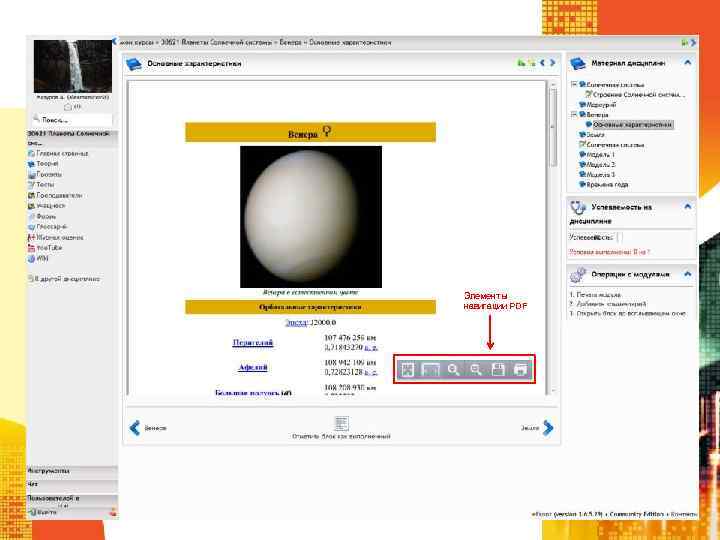Click Печать модуля operation
Image resolution: width=720 pixels, height=540 pixels.
[599, 295]
